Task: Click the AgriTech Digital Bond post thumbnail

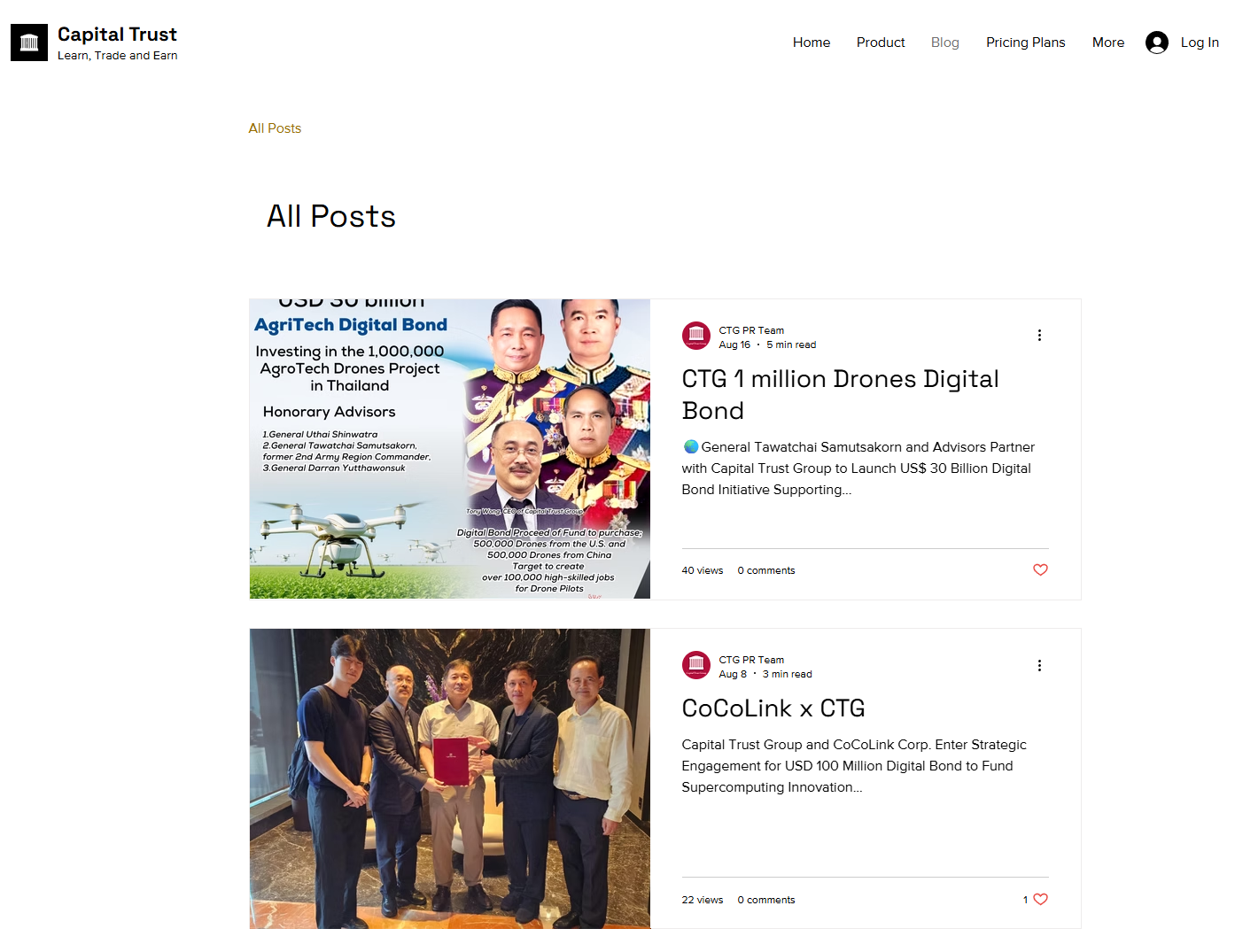Action: click(x=449, y=449)
